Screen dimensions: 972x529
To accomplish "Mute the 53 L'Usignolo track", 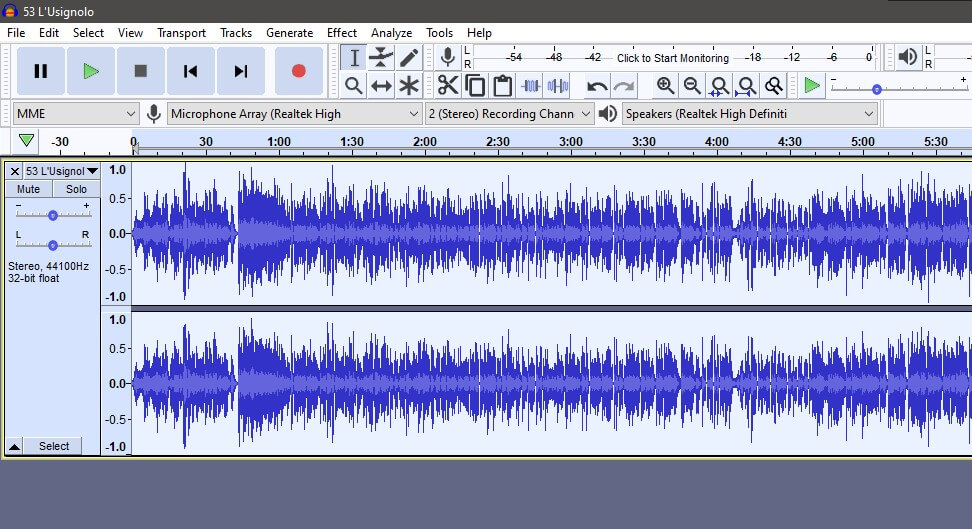I will (x=29, y=189).
